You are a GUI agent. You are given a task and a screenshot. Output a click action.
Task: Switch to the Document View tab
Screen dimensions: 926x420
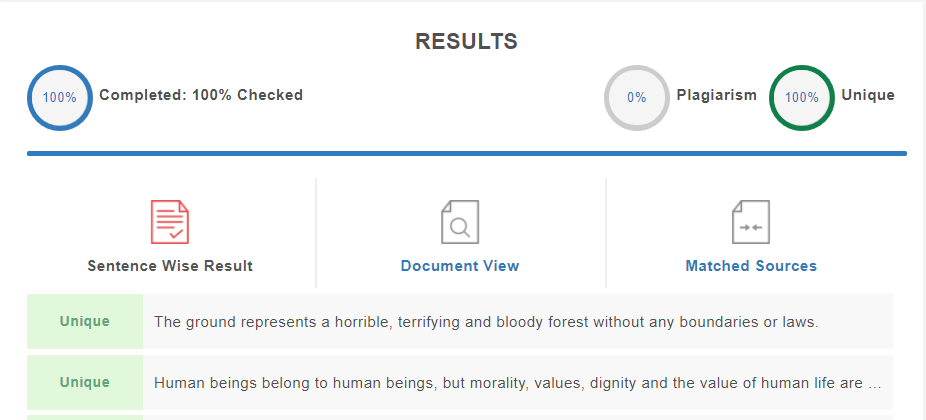[460, 266]
